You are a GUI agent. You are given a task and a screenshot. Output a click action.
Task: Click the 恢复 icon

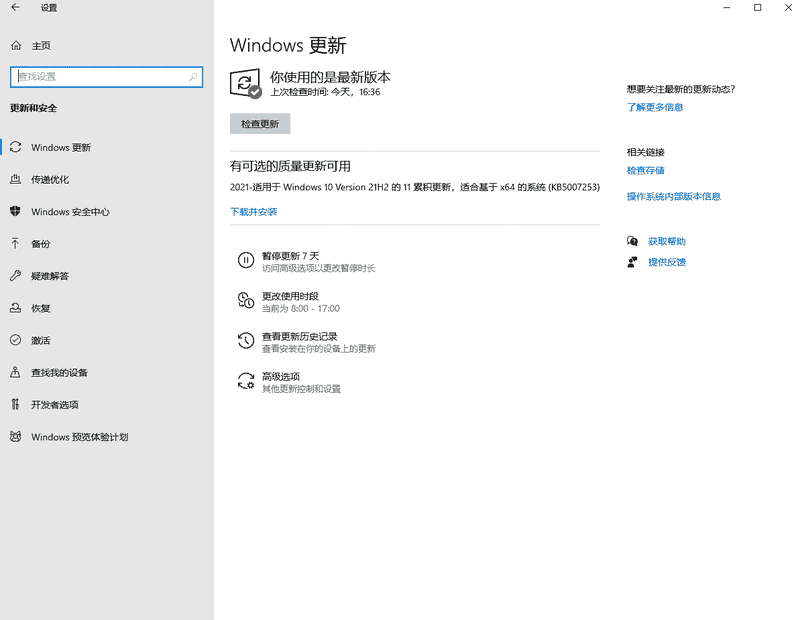[16, 308]
